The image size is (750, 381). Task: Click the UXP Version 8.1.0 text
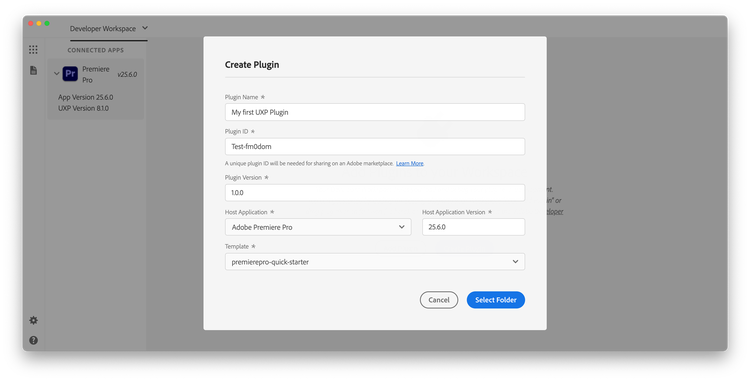pyautogui.click(x=83, y=108)
